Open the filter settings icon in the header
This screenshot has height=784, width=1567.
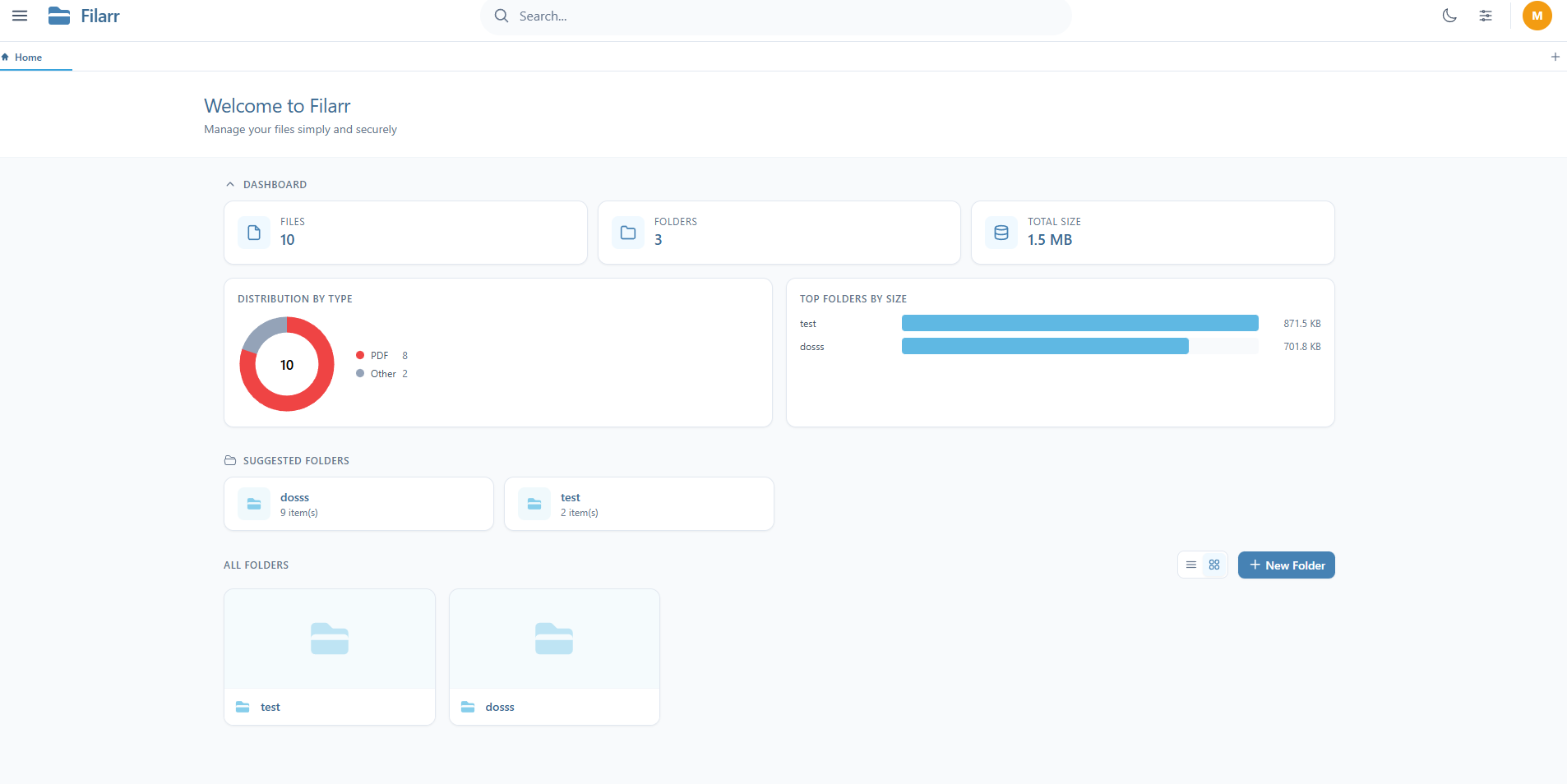click(x=1485, y=16)
